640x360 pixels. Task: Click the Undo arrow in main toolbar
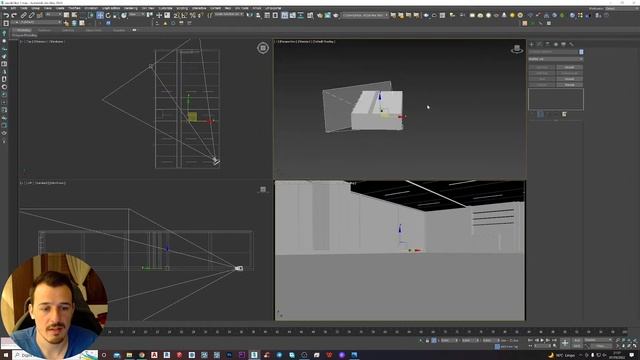tap(6, 15)
